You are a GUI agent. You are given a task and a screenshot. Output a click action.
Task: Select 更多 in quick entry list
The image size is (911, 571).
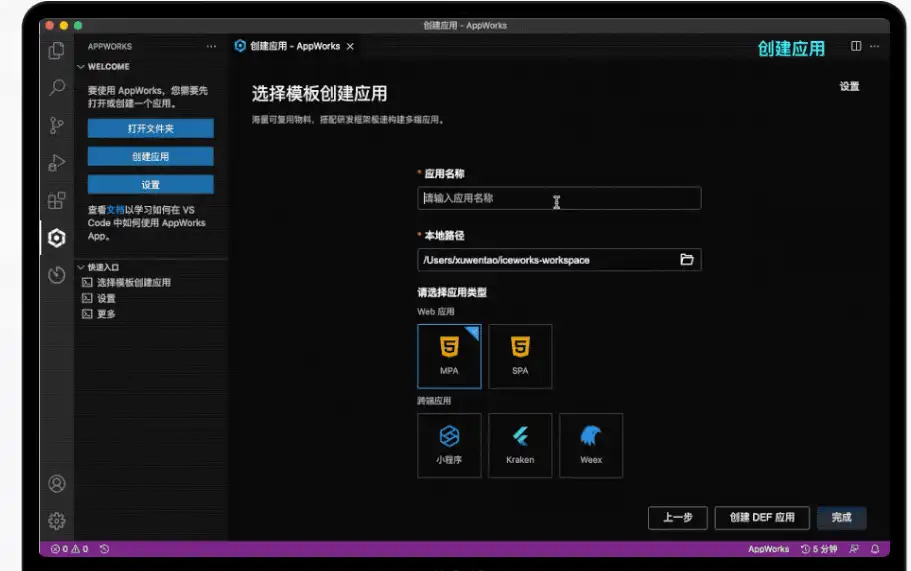click(106, 314)
